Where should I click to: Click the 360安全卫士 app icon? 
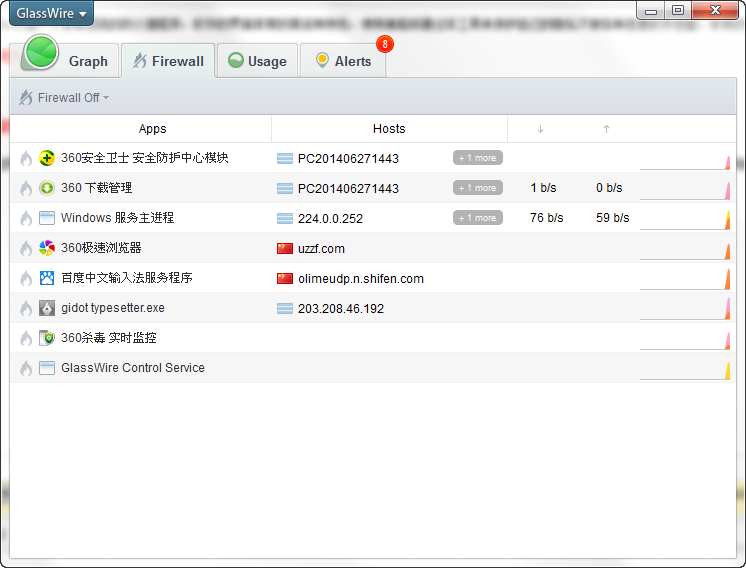click(x=47, y=158)
